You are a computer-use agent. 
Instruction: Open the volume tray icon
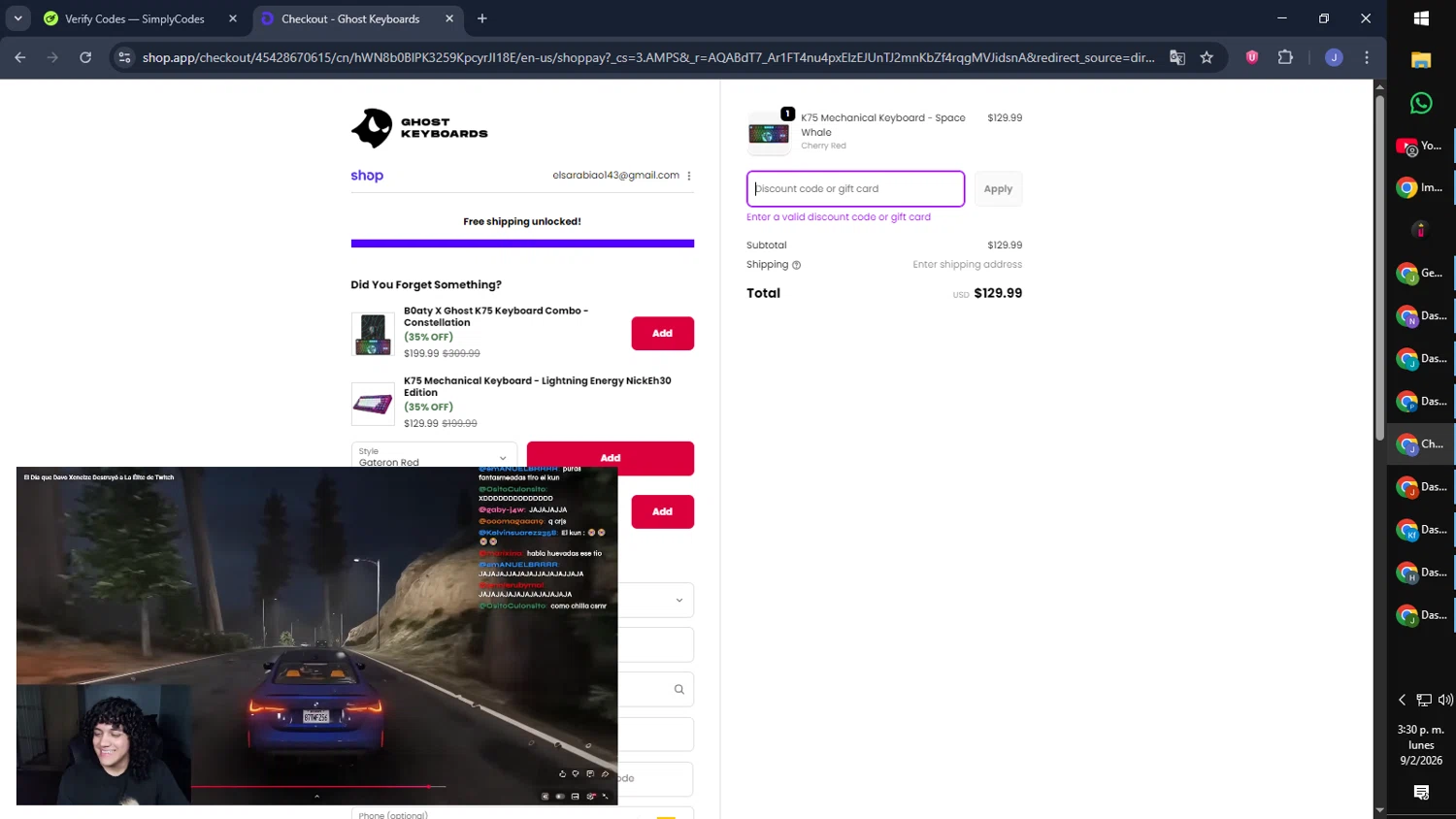click(1445, 700)
